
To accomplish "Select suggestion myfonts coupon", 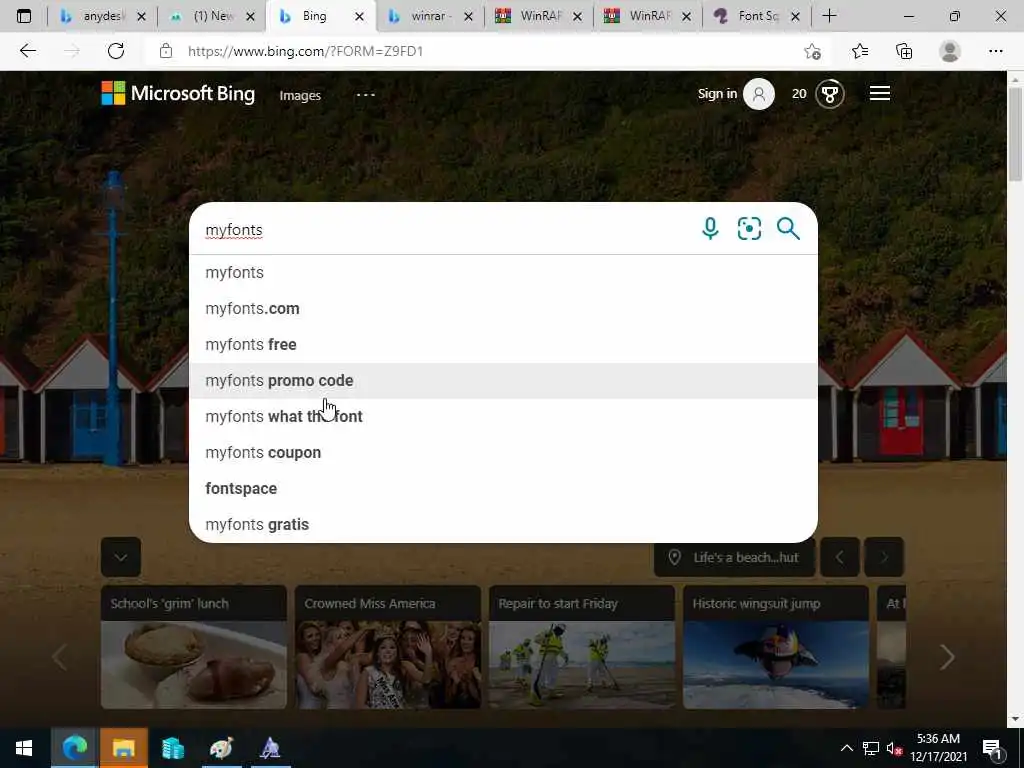I will click(503, 452).
